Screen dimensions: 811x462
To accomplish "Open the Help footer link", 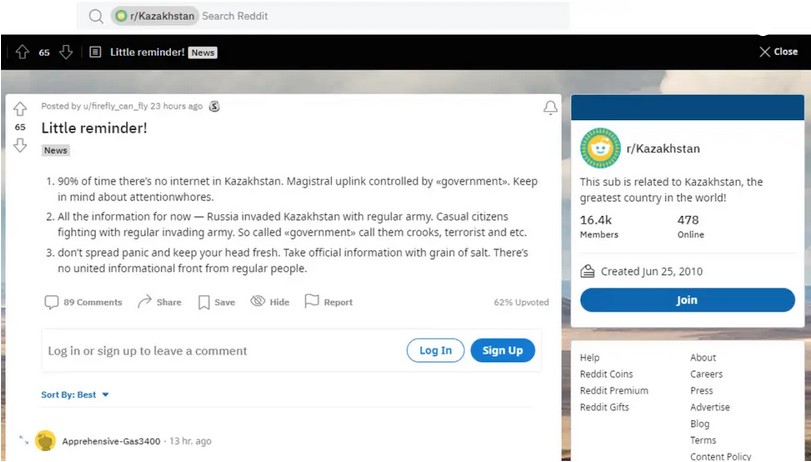I will 590,357.
